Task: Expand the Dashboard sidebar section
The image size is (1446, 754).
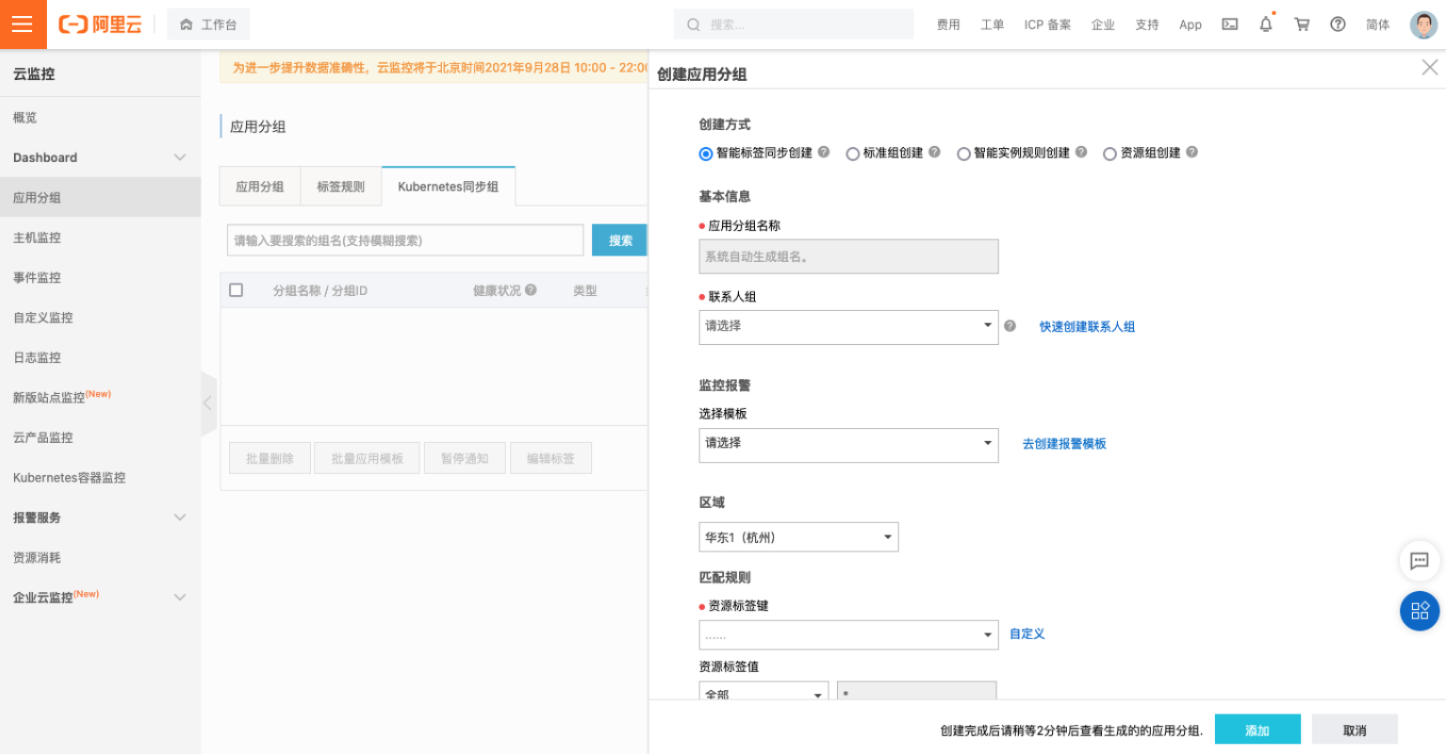Action: point(100,157)
